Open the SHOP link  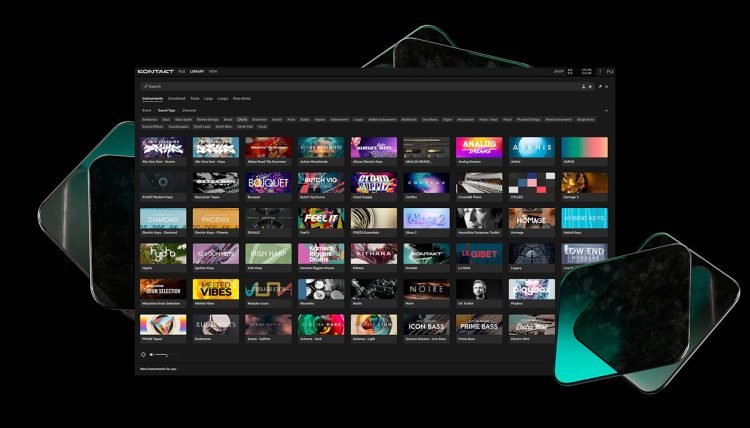click(x=559, y=72)
